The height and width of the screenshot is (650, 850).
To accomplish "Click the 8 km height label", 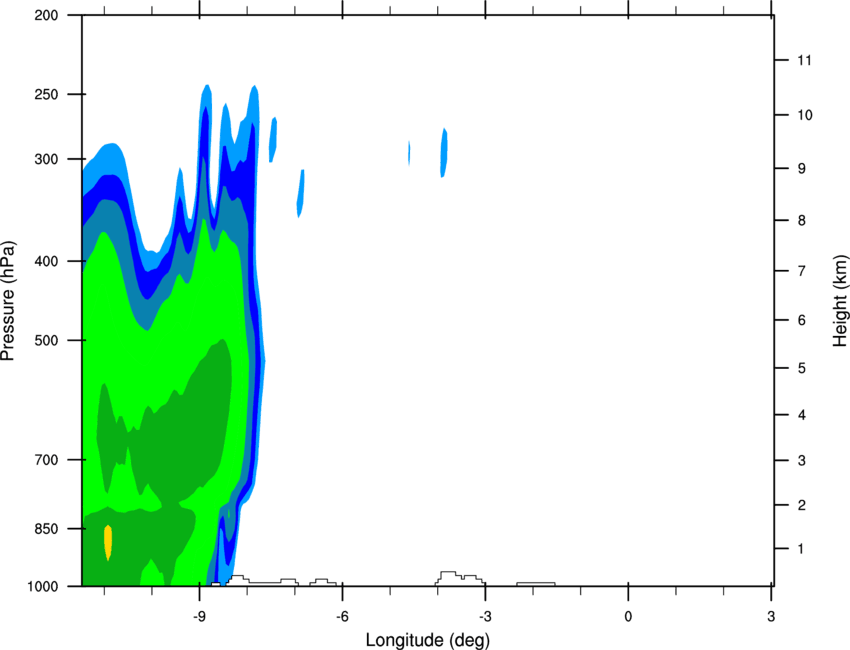I will point(801,220).
